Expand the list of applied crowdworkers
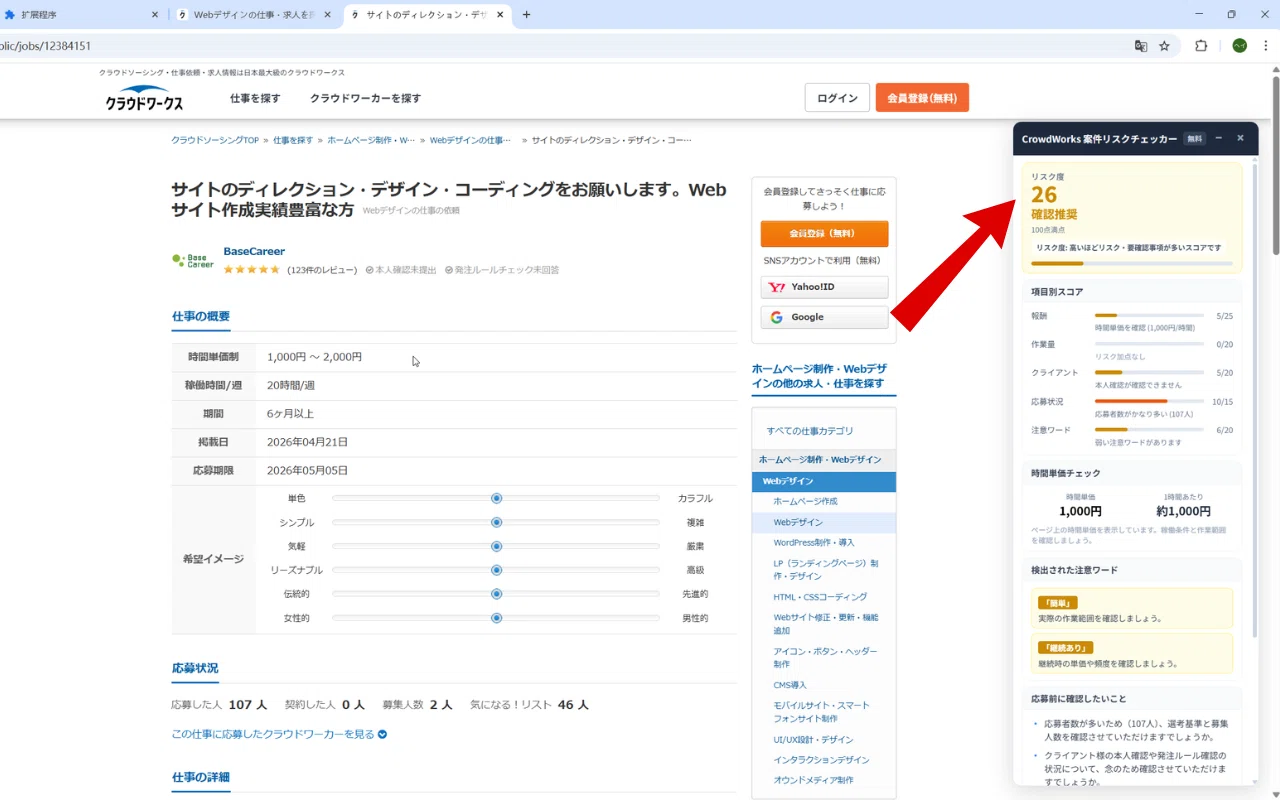This screenshot has width=1280, height=800. (279, 734)
